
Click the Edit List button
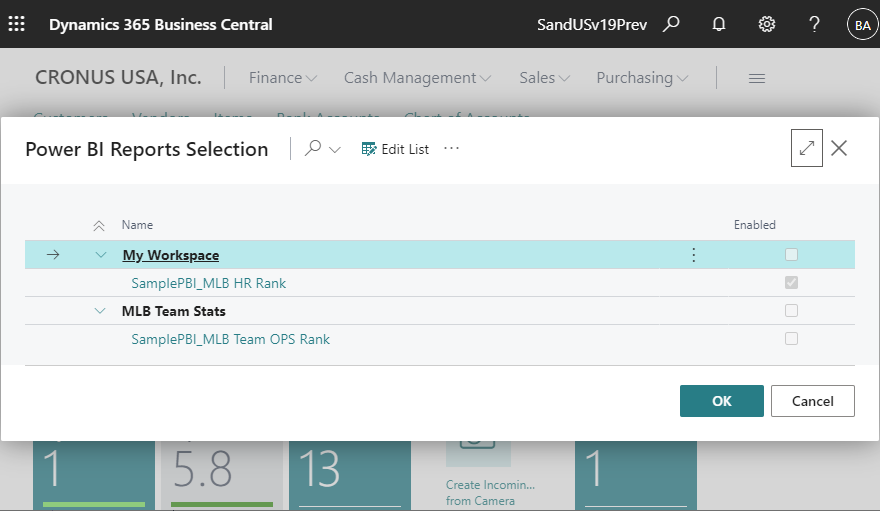click(x=395, y=149)
